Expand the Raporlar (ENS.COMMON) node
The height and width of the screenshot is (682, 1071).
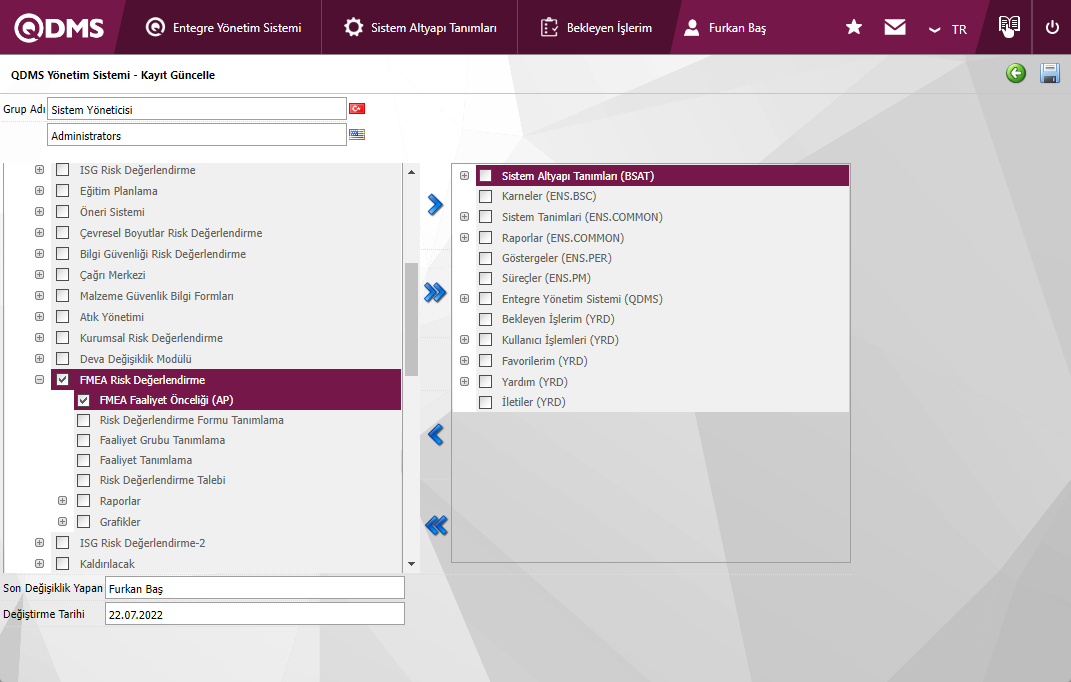point(464,238)
